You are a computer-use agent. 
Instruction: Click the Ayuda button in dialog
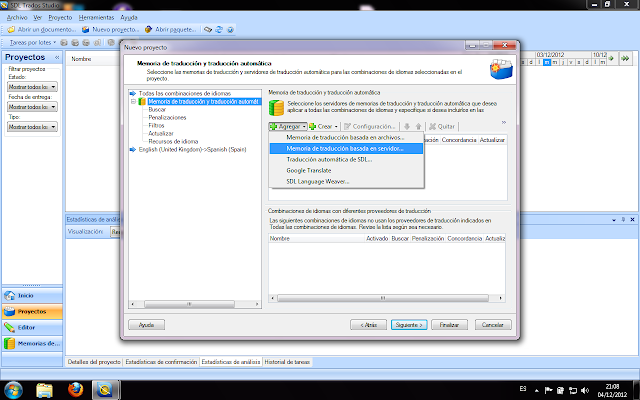(x=147, y=325)
